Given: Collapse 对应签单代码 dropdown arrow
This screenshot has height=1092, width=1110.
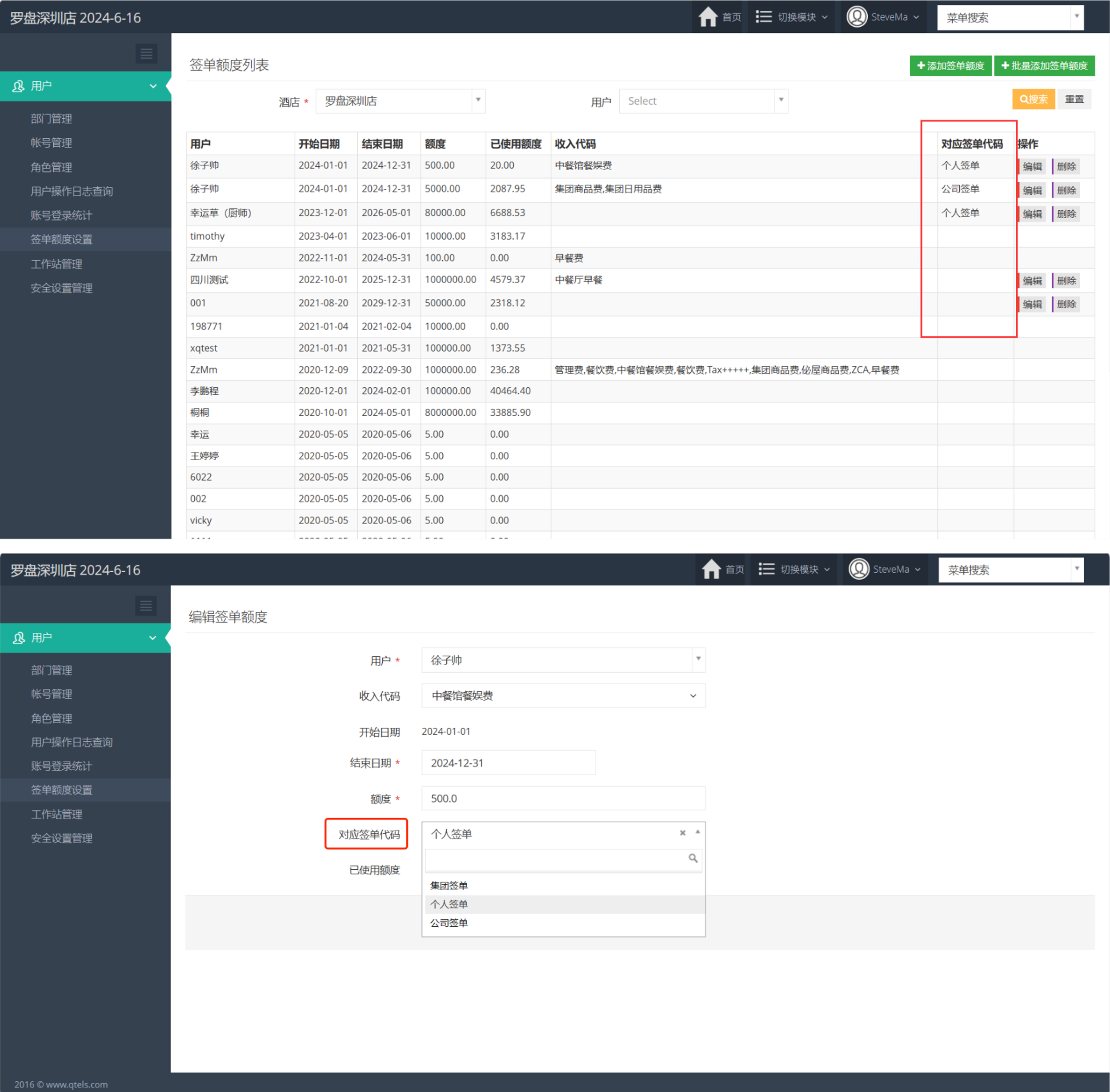Looking at the screenshot, I should click(x=698, y=832).
